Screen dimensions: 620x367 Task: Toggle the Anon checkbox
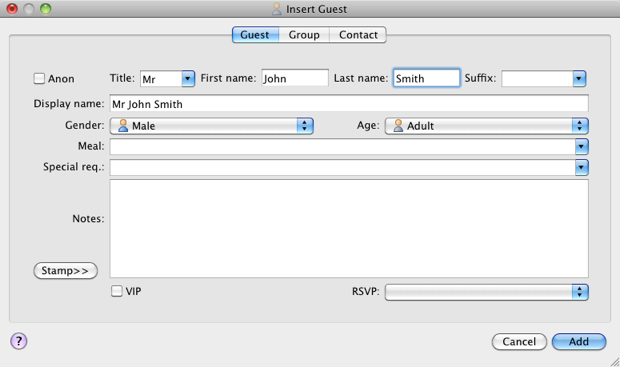click(39, 78)
